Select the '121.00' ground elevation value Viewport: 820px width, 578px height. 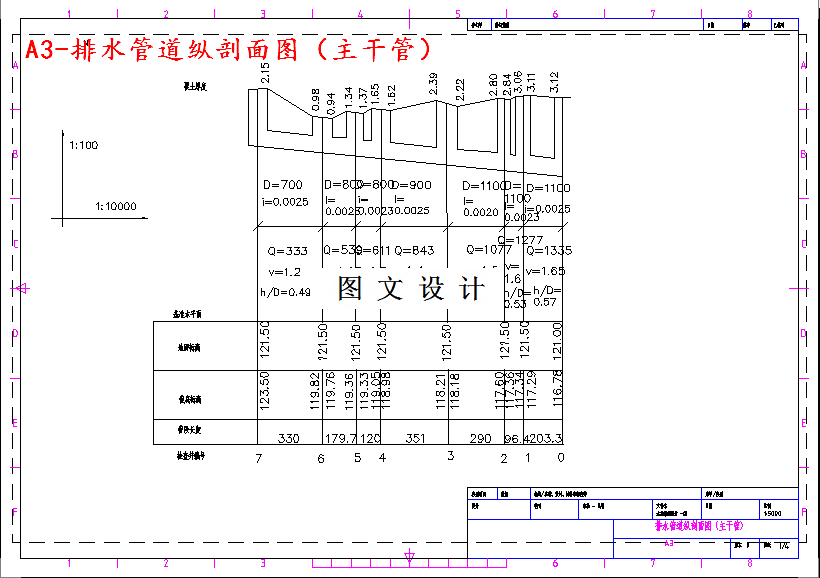point(557,341)
